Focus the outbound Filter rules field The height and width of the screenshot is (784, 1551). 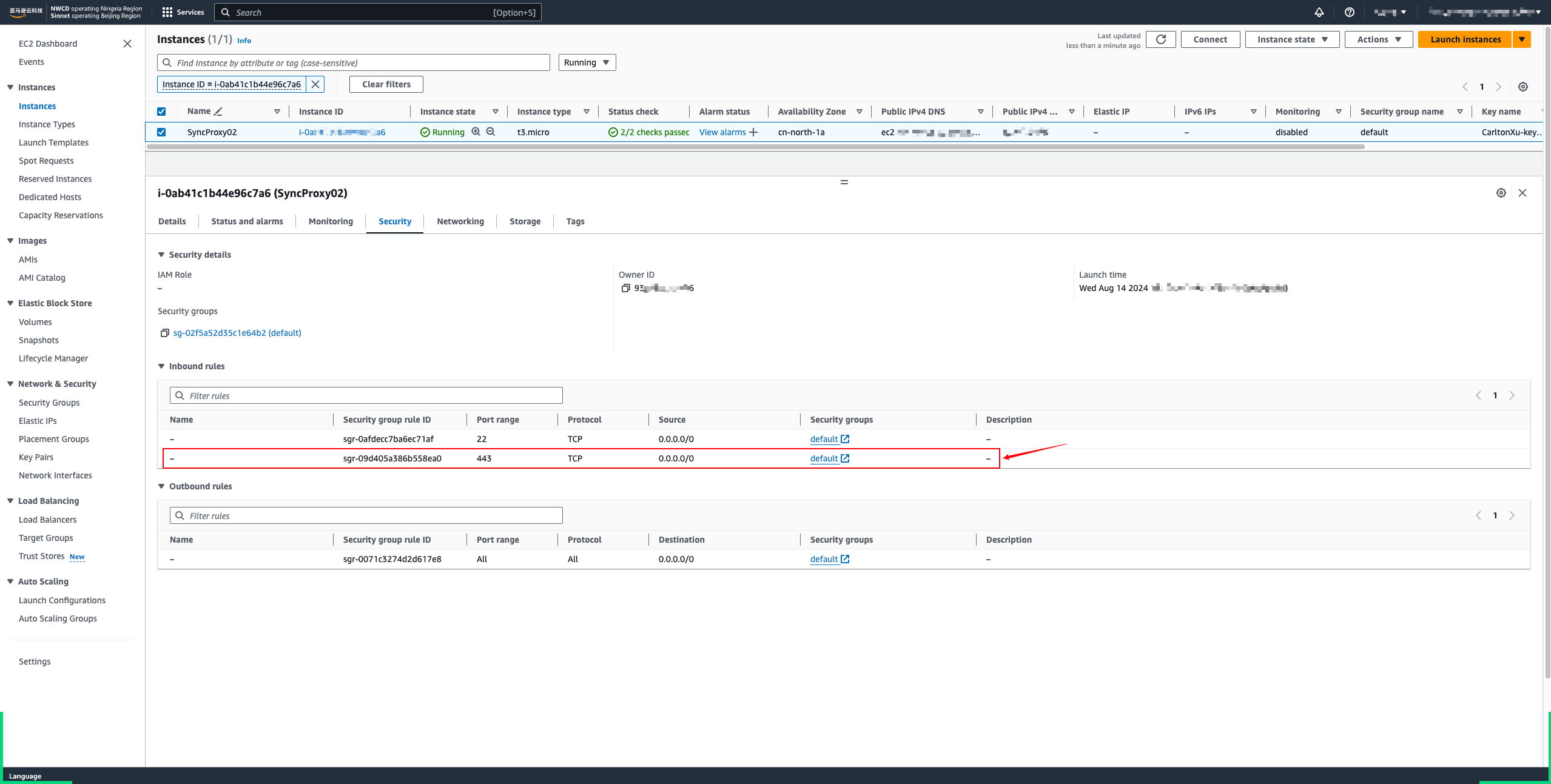click(366, 515)
